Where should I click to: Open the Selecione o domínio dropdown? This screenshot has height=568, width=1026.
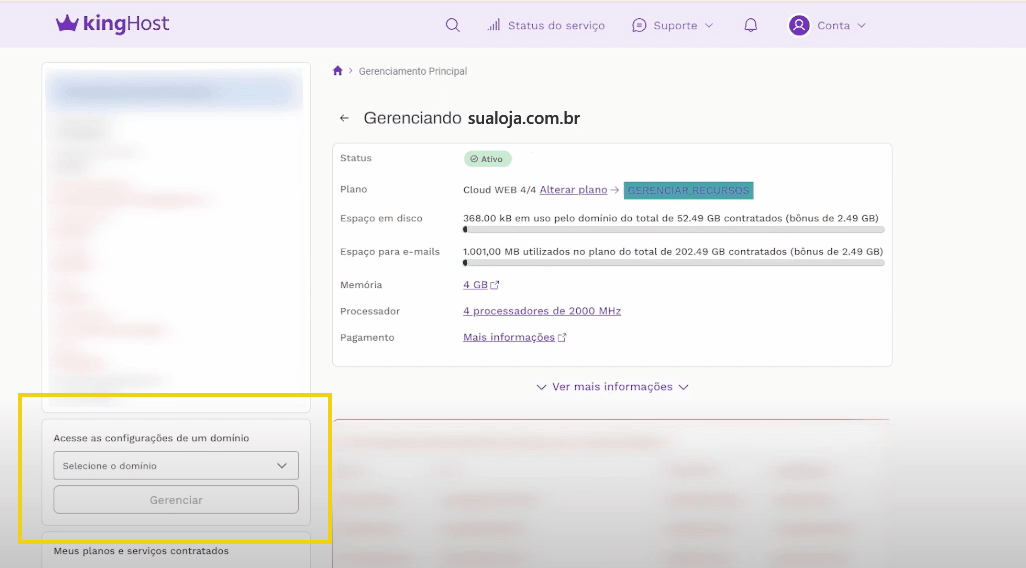click(x=176, y=466)
